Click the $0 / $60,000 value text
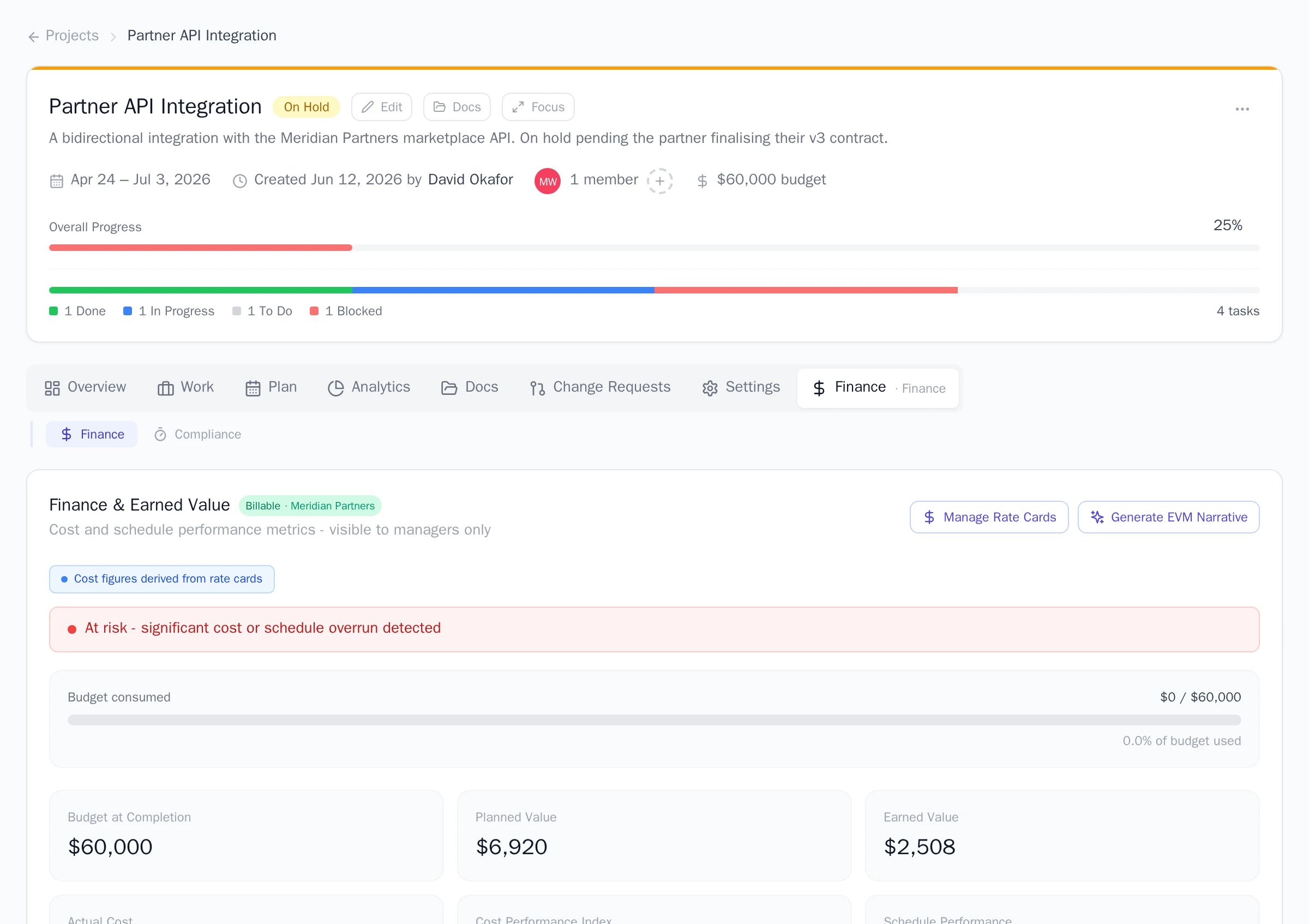This screenshot has width=1309, height=924. coord(1200,697)
